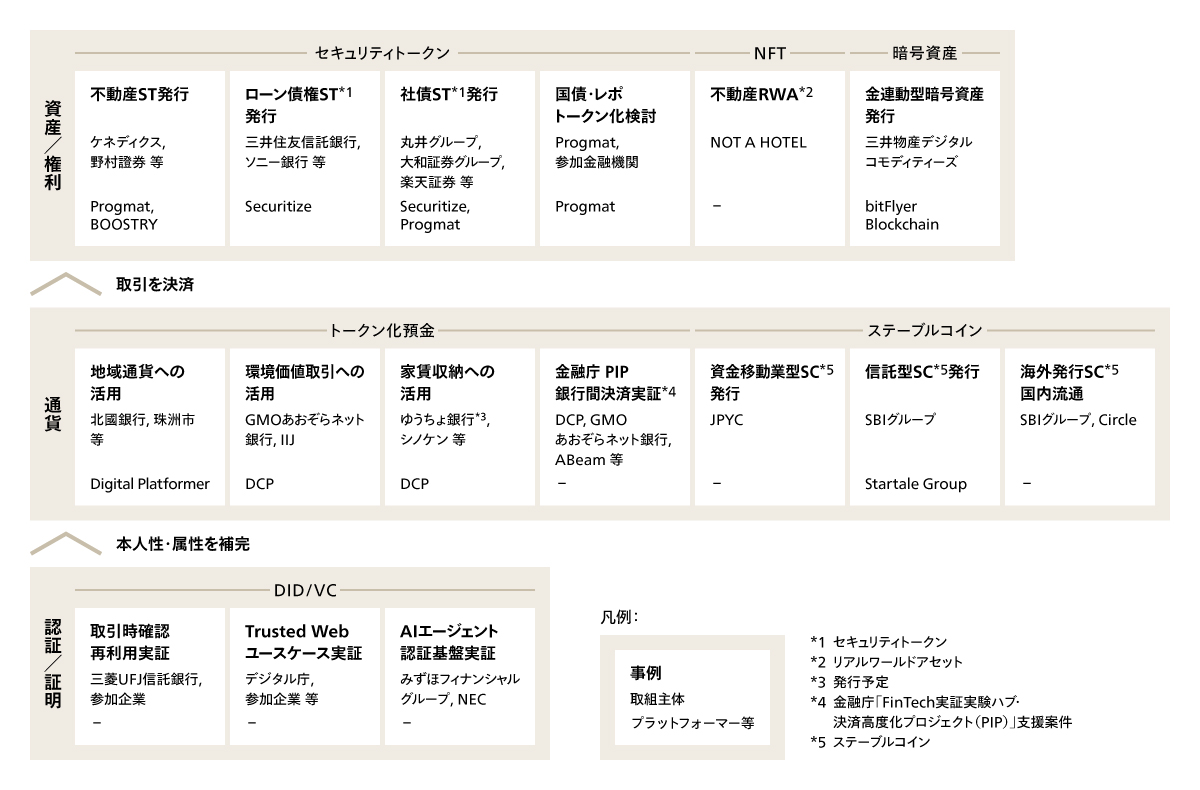
Task: Select footnote *3 発行予定
Action: click(x=850, y=682)
